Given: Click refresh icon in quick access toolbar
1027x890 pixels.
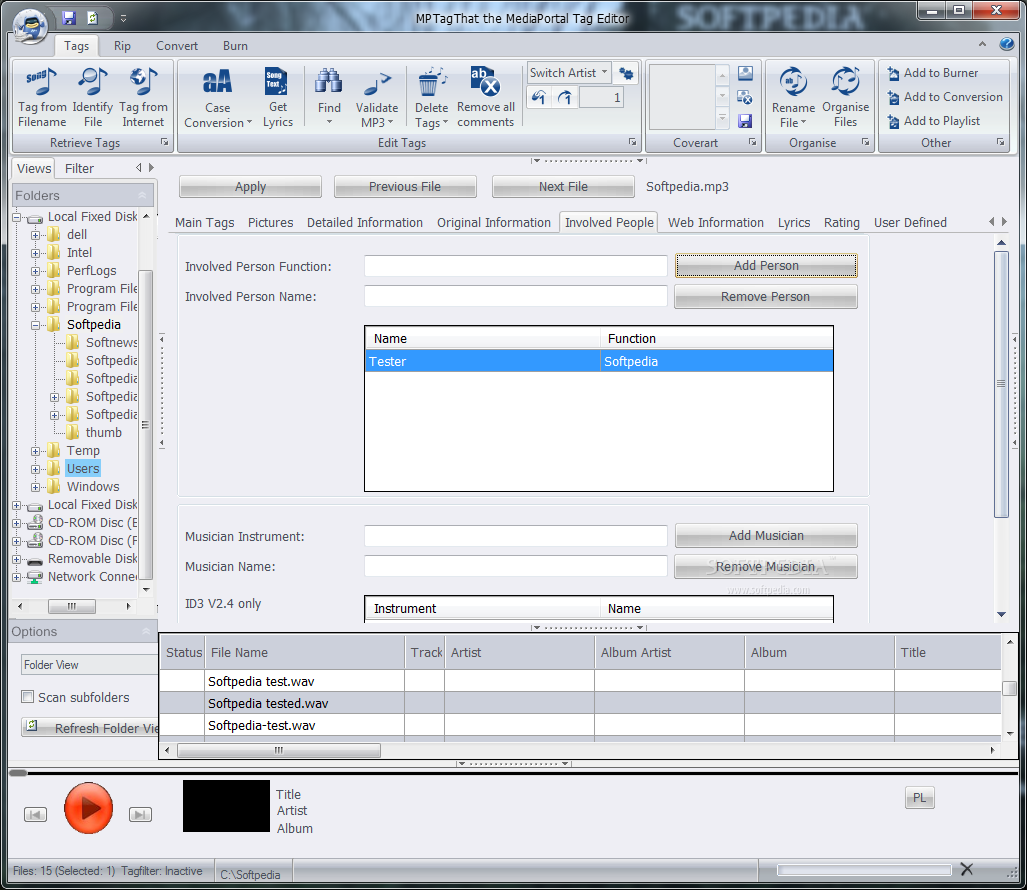Looking at the screenshot, I should click(x=92, y=18).
